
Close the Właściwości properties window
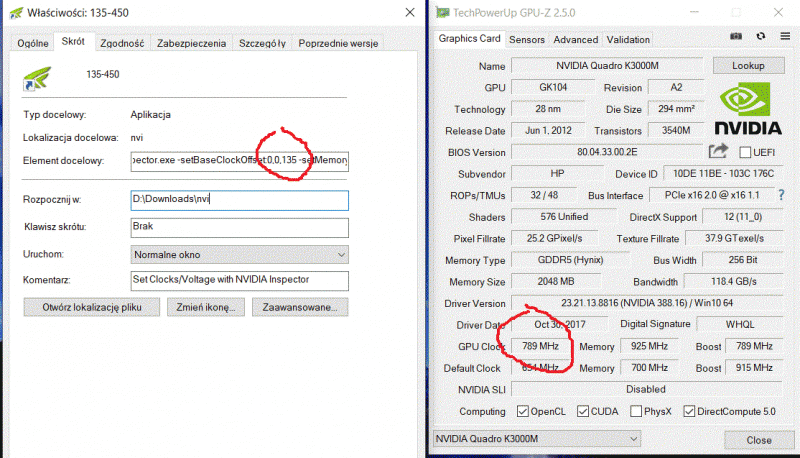click(x=410, y=12)
